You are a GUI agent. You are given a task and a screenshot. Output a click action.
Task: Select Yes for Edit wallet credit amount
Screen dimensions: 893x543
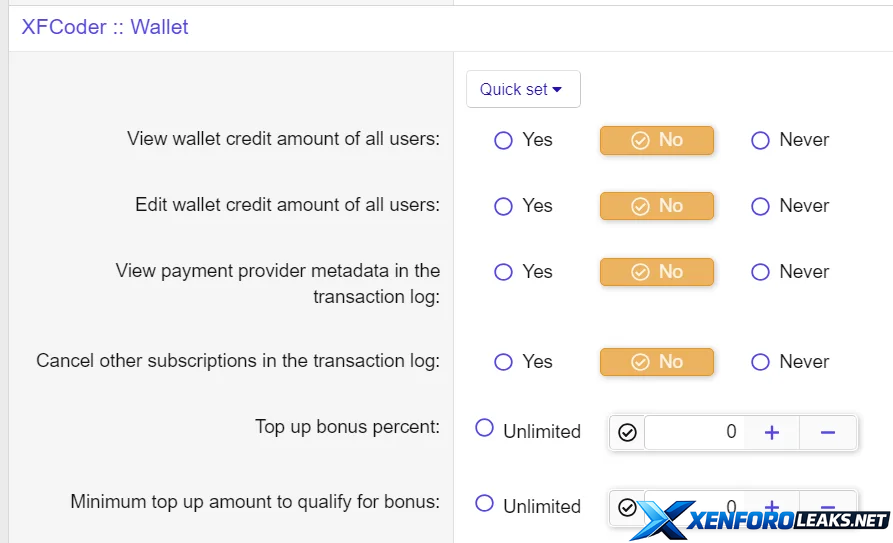(504, 206)
